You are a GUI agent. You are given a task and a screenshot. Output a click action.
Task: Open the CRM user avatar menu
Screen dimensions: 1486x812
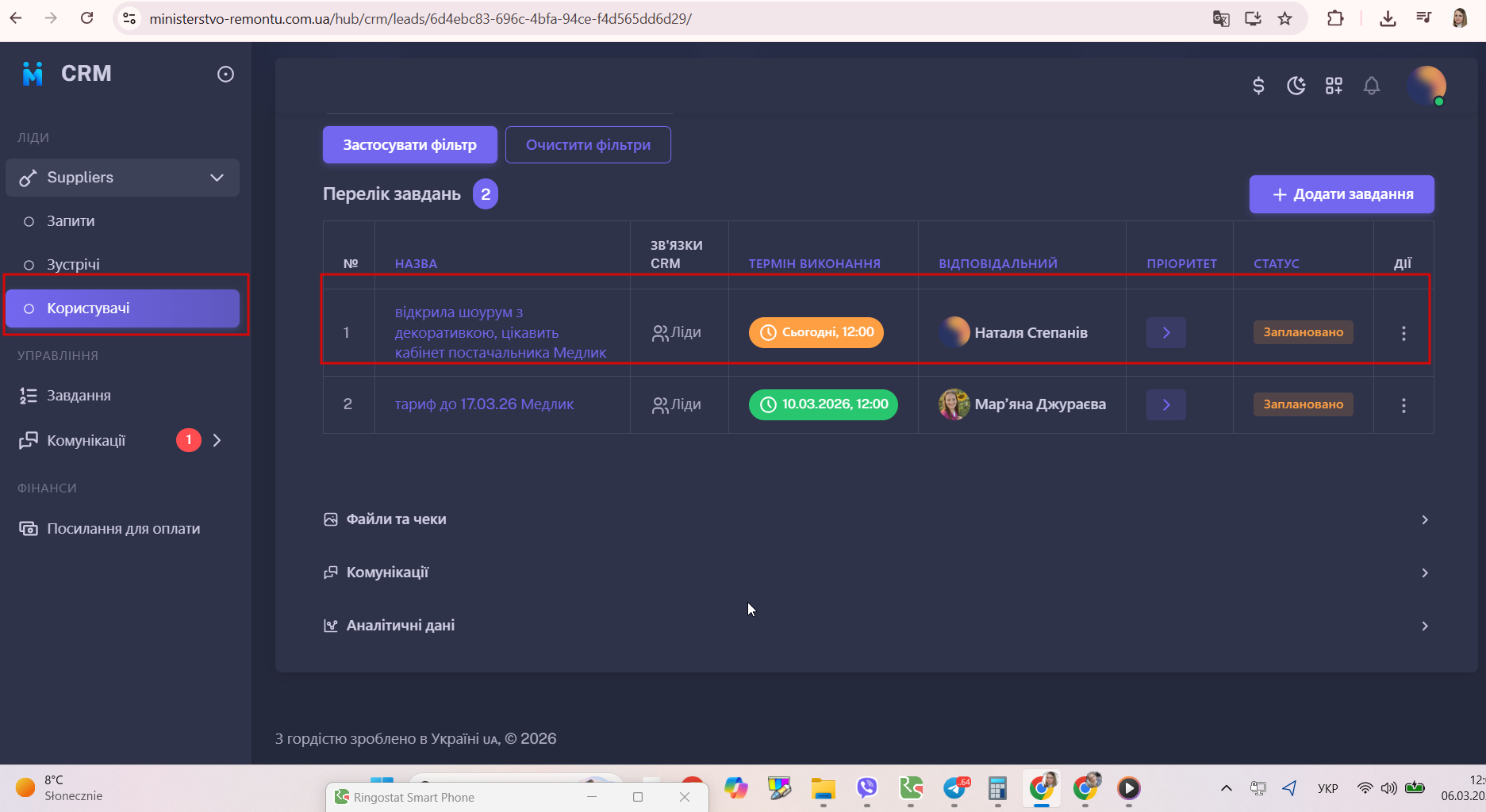(x=1426, y=85)
